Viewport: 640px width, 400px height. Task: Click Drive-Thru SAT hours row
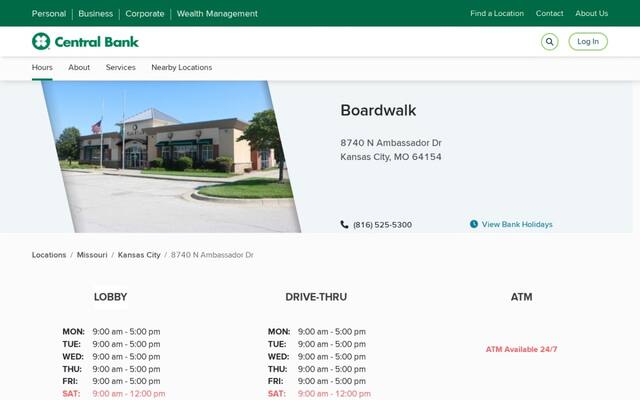coord(319,394)
